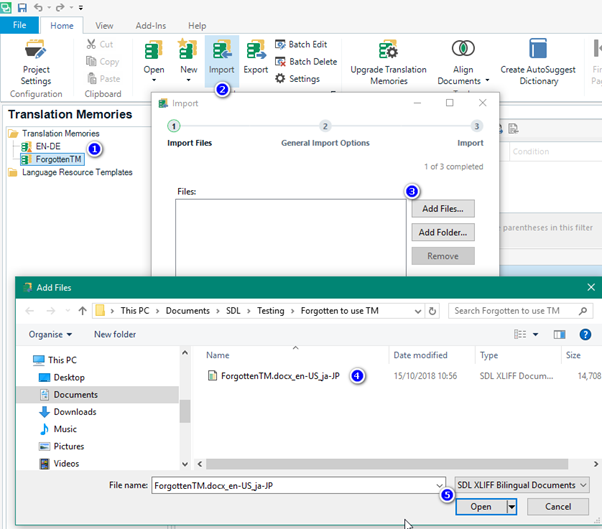The height and width of the screenshot is (529, 602).
Task: Open Help in Add Files dialog
Action: [585, 334]
